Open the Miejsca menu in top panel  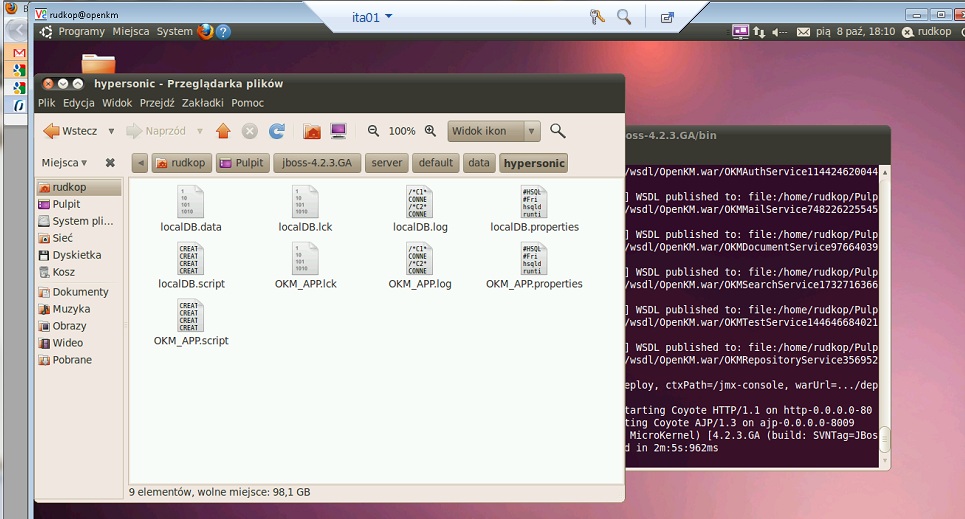click(130, 31)
